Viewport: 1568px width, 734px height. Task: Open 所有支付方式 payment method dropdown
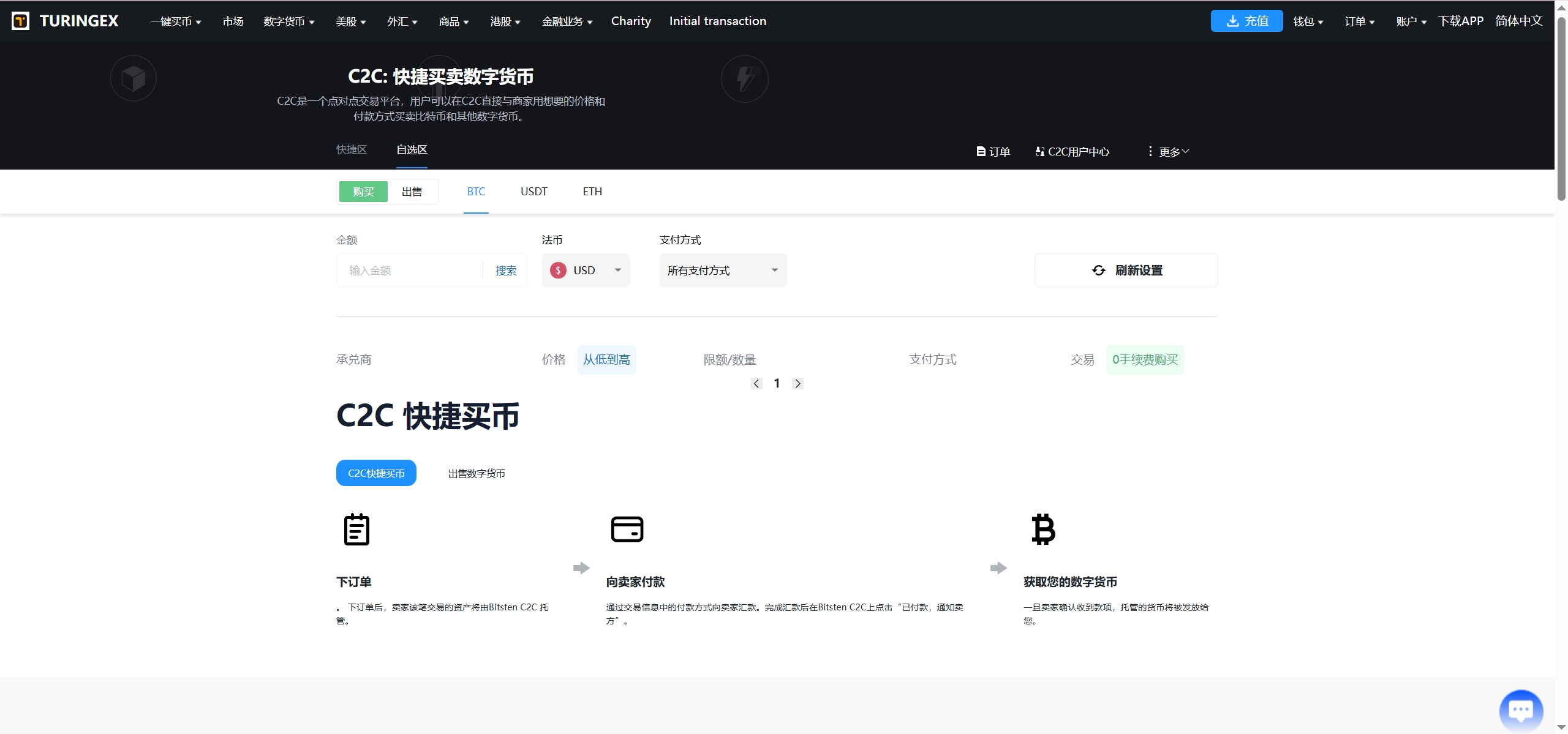[723, 271]
